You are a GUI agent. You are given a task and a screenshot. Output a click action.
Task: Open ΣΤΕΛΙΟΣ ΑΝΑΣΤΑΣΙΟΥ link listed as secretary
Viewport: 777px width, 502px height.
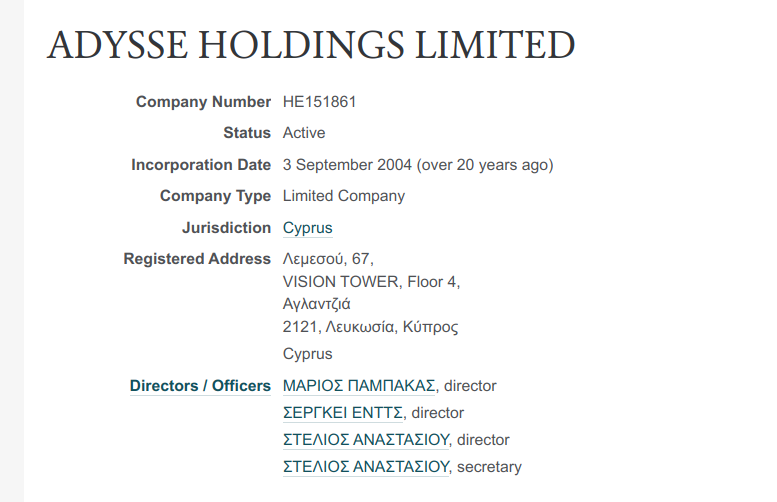pyautogui.click(x=366, y=467)
